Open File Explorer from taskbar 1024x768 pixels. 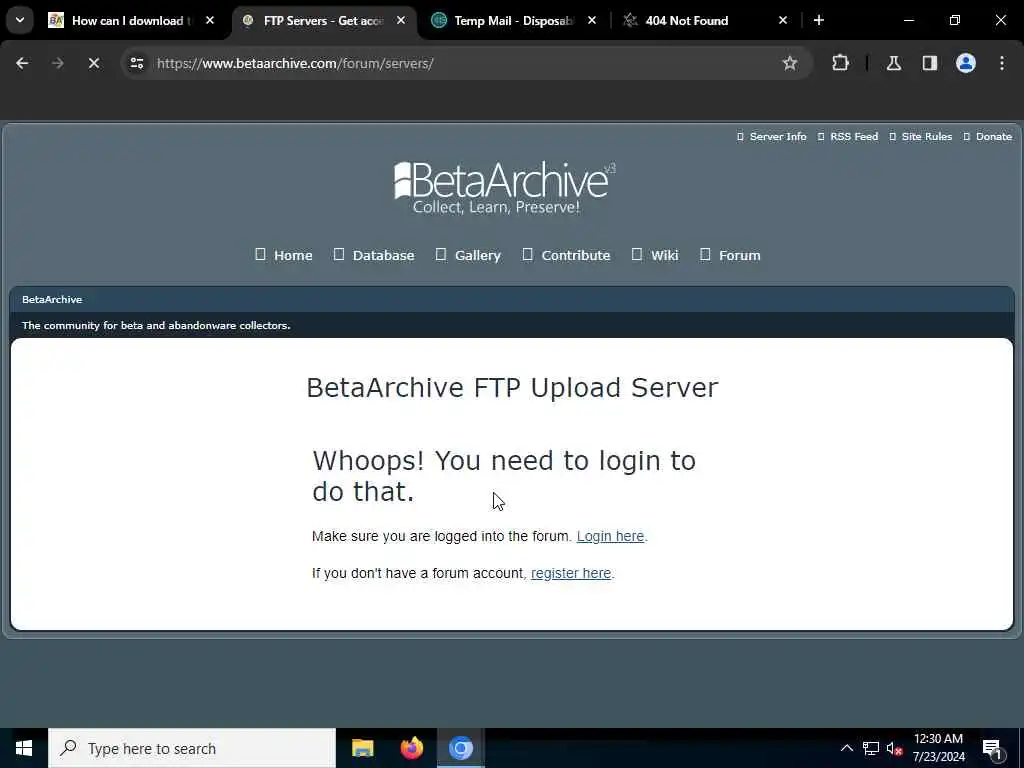(362, 748)
